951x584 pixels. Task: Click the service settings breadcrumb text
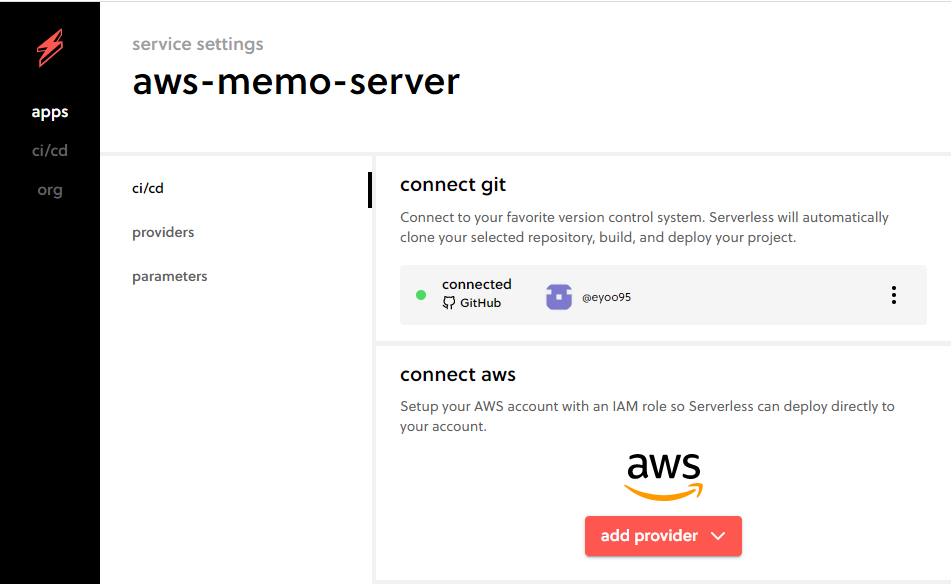198,44
